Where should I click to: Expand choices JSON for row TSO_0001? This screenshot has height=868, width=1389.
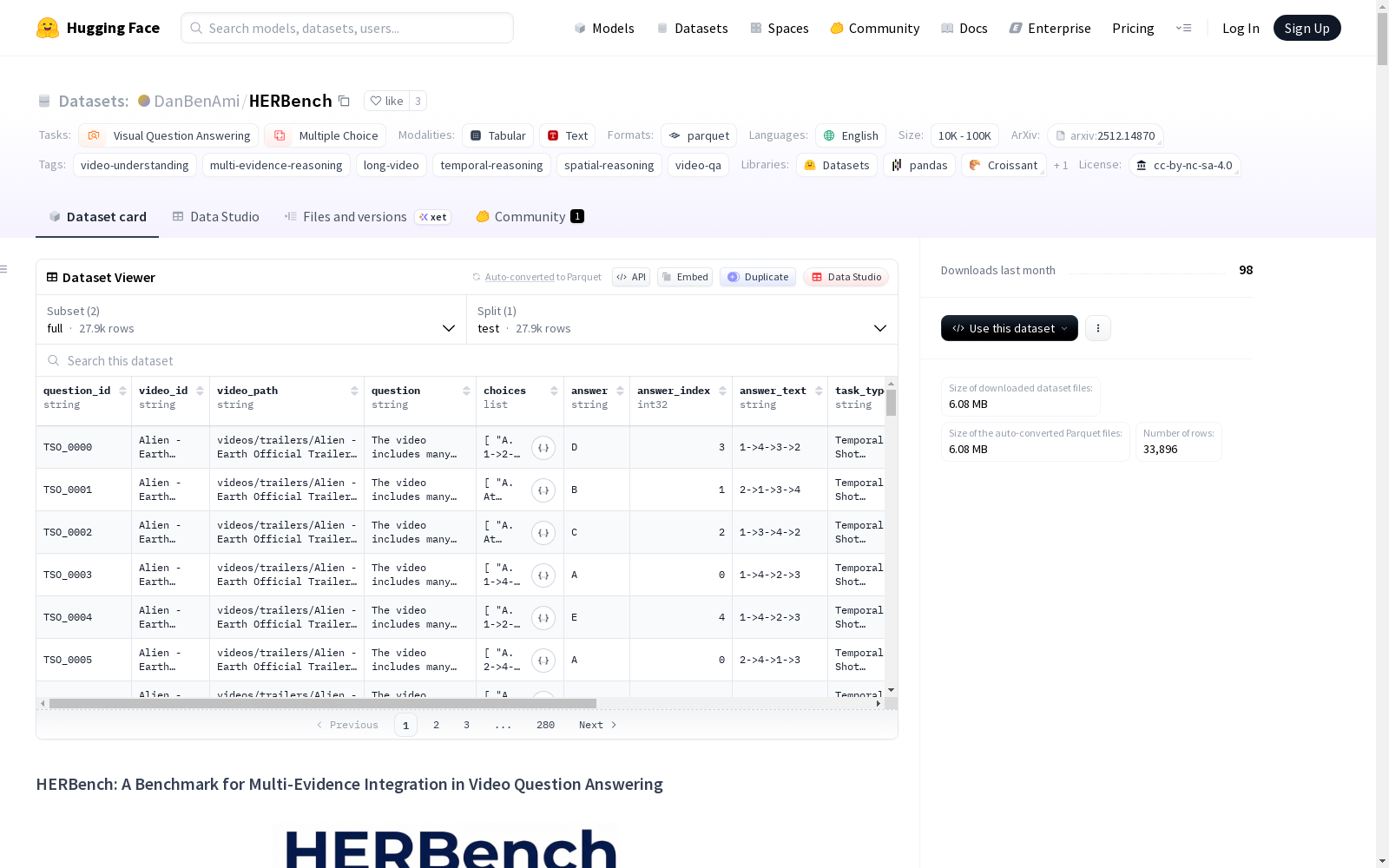pos(543,490)
